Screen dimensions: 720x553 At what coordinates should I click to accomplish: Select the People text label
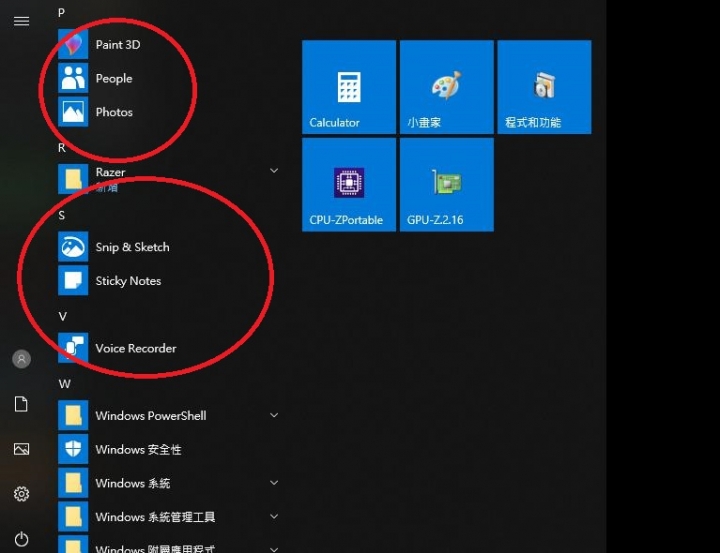click(114, 79)
